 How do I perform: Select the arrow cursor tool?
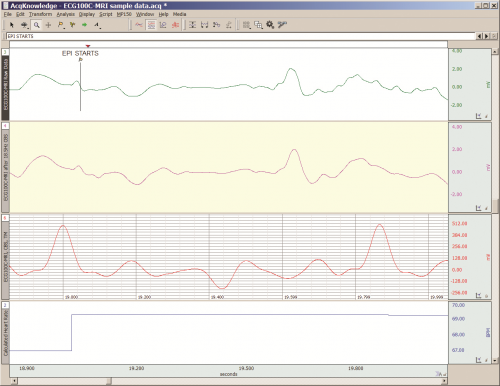[x=12, y=25]
